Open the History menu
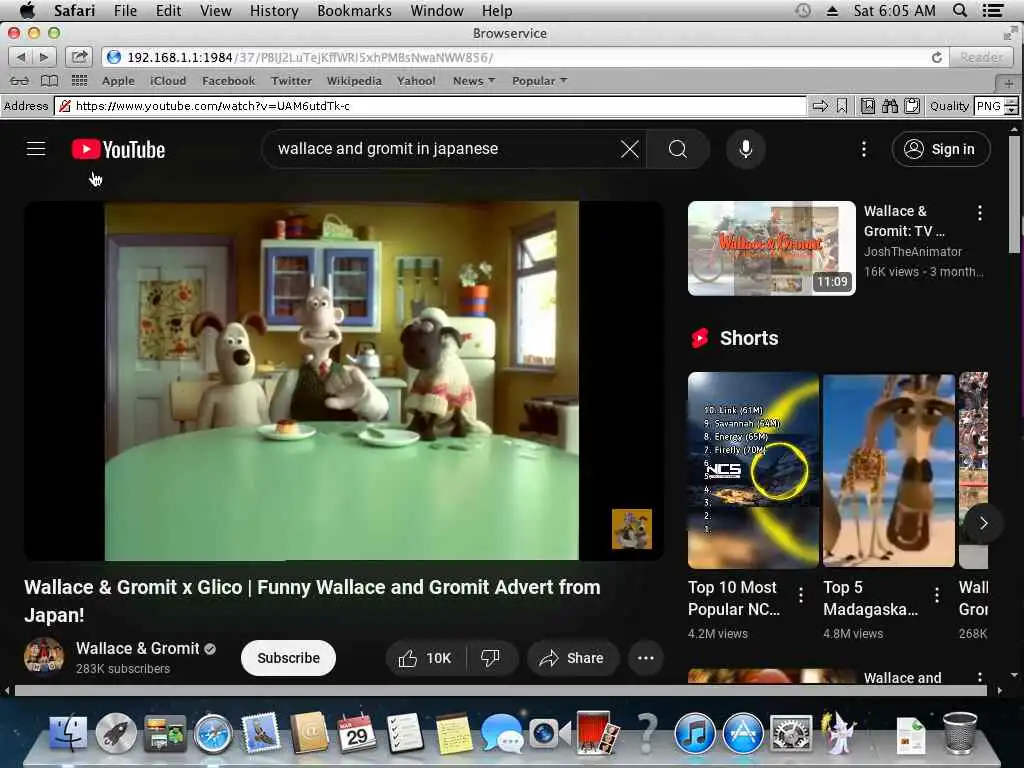 click(x=274, y=10)
